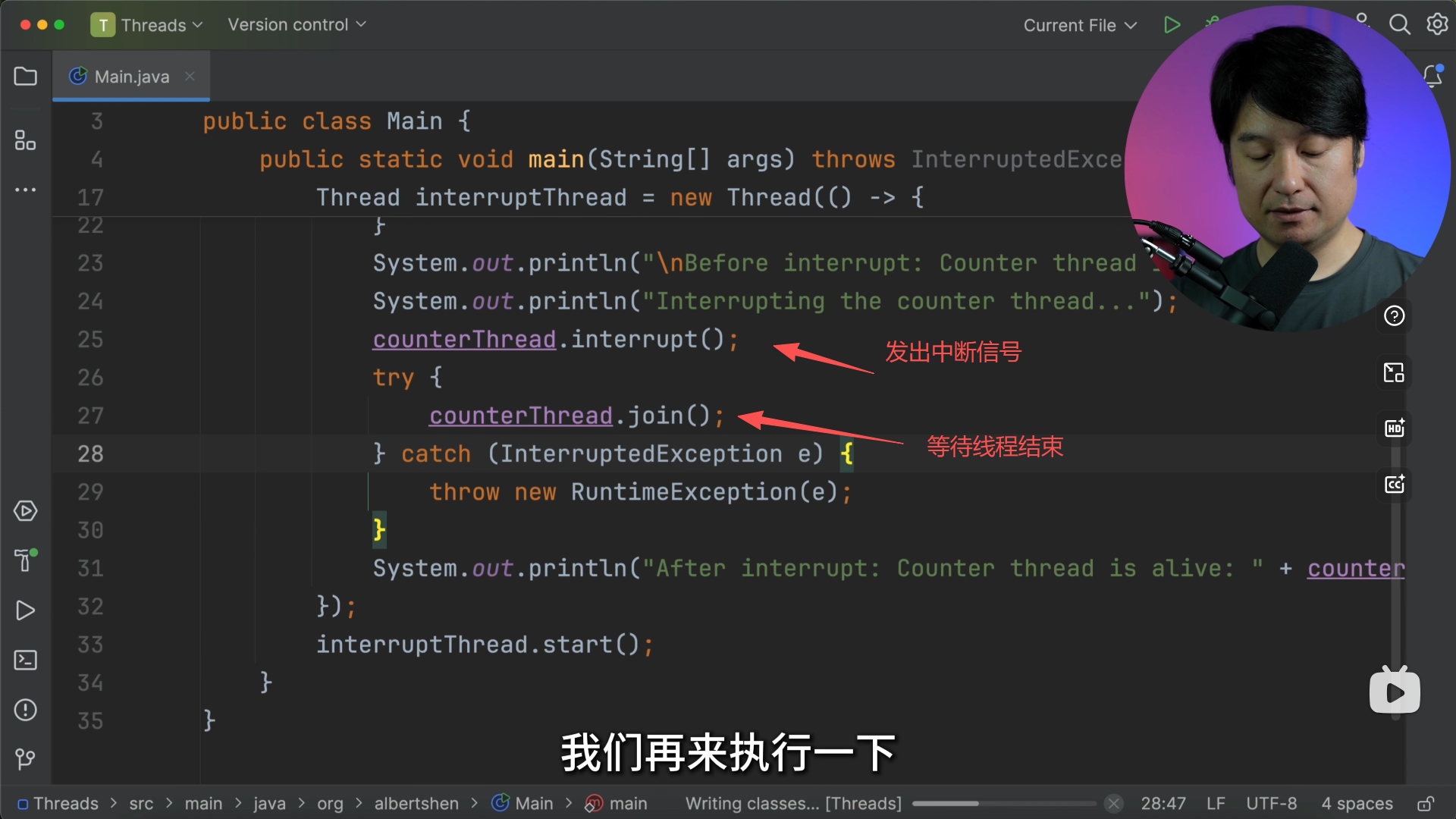This screenshot has height=819, width=1456.
Task: Open the Run tool window
Action: pyautogui.click(x=25, y=610)
